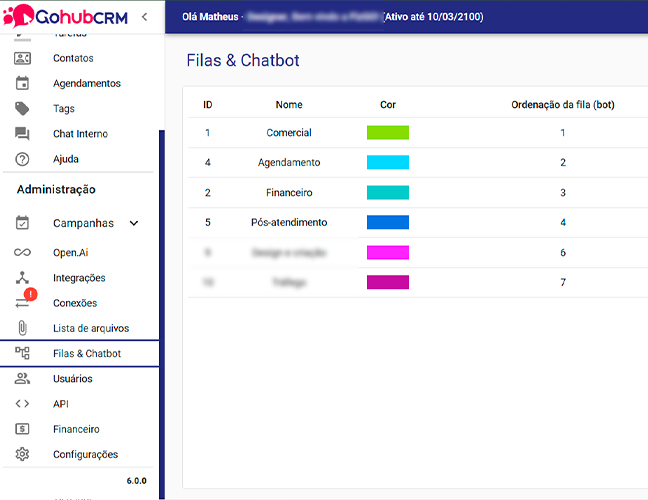648x500 pixels.
Task: Open Chat Interno icon
Action: pos(22,134)
